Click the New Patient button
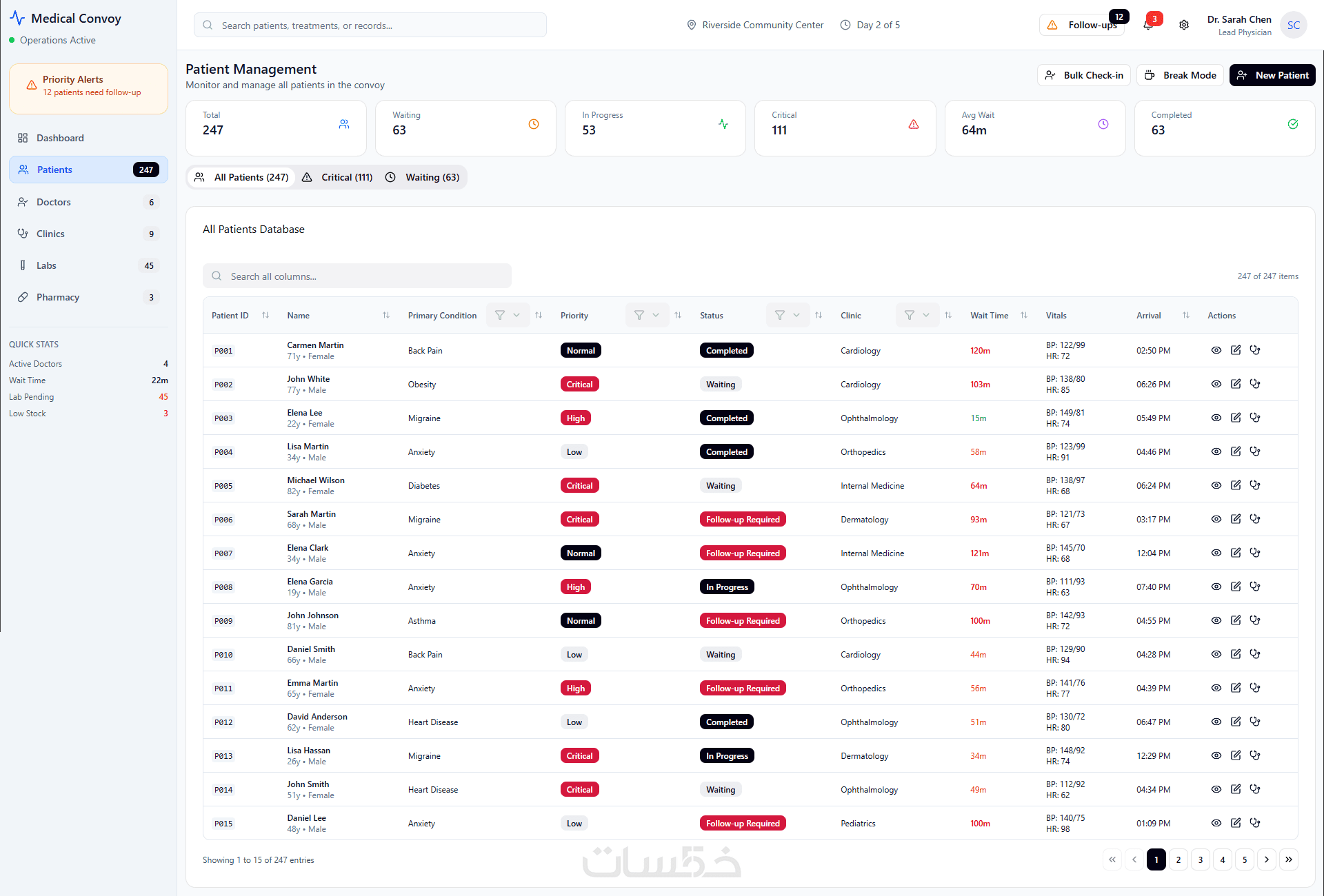Viewport: 1324px width, 896px height. coord(1272,75)
